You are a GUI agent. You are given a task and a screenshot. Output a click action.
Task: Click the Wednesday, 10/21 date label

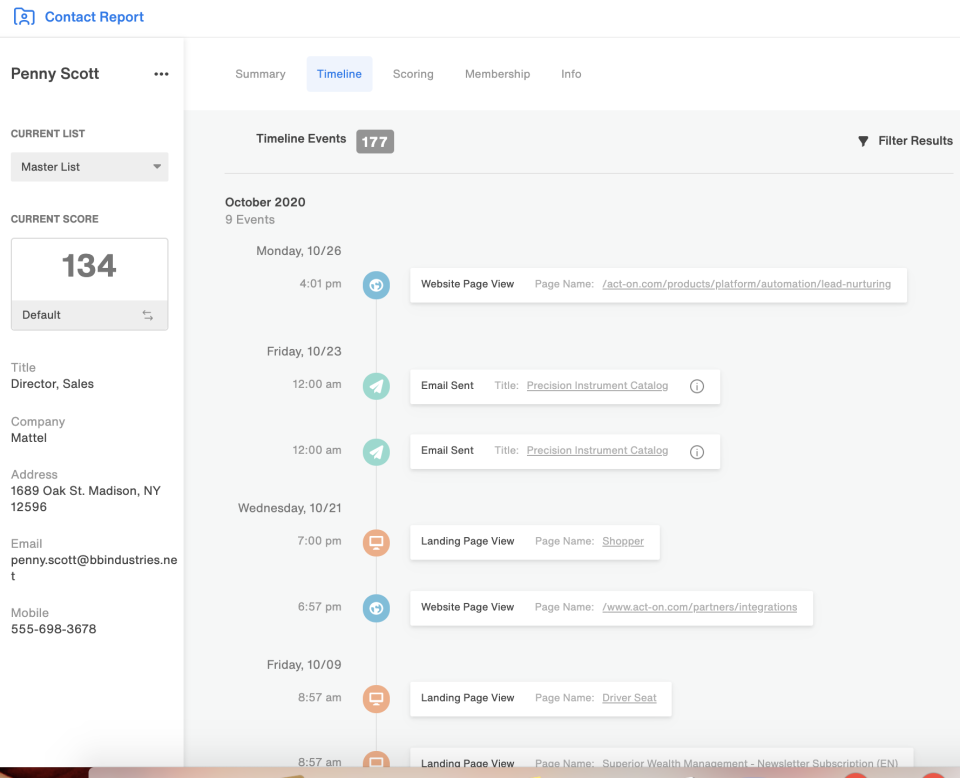point(290,508)
